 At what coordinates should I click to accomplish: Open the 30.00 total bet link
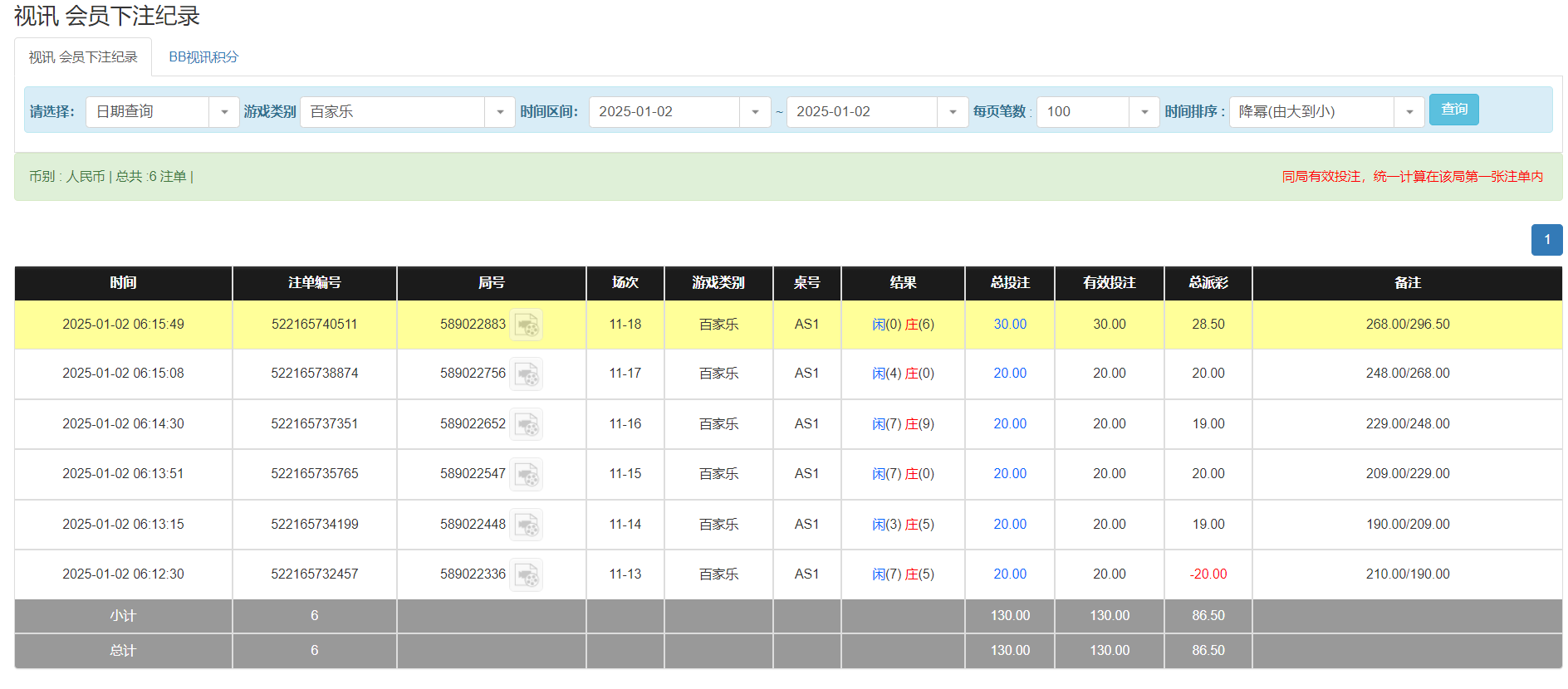click(x=1009, y=325)
